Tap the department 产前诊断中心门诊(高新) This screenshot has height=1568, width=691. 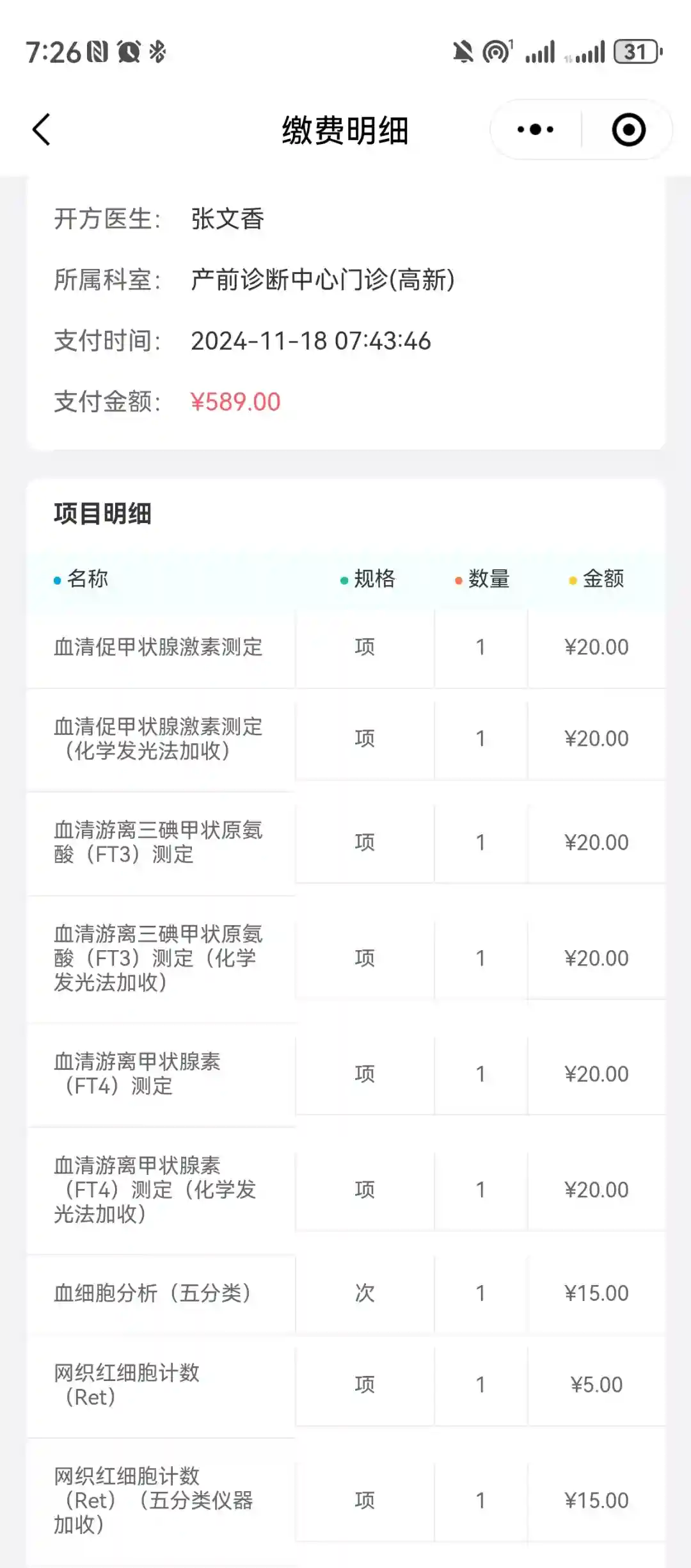(322, 280)
